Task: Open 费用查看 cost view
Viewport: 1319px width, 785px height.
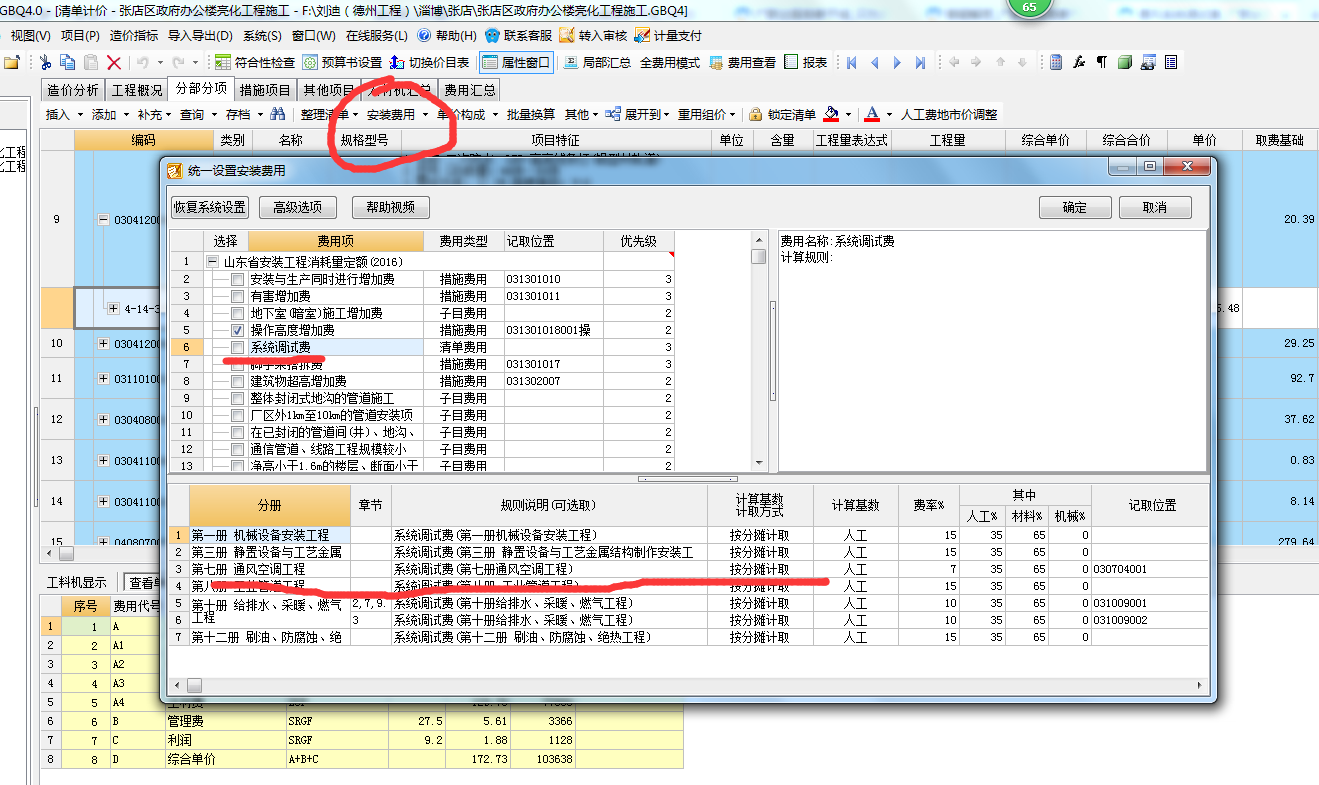Action: [742, 62]
